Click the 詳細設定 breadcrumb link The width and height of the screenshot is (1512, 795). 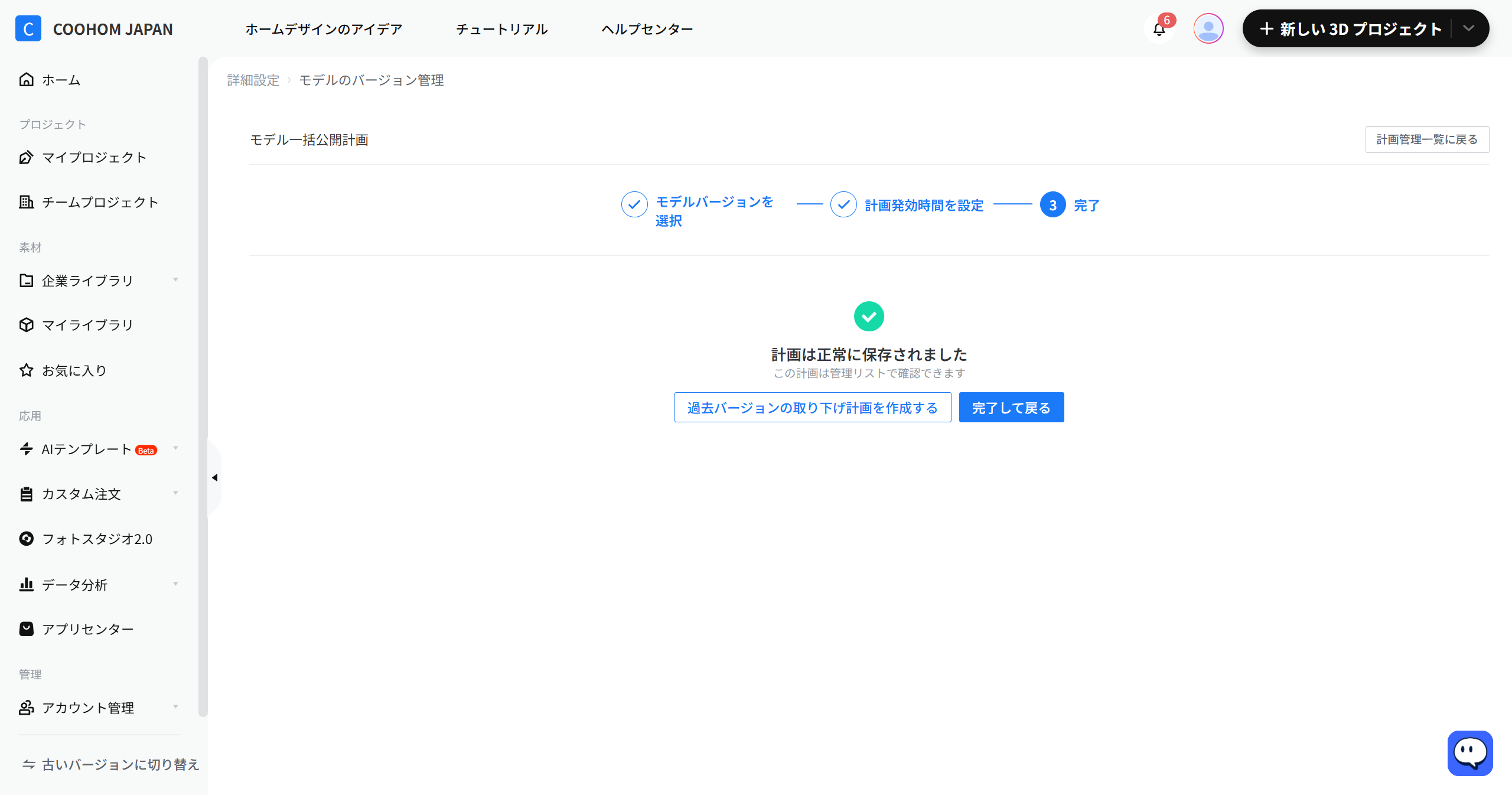pyautogui.click(x=253, y=80)
